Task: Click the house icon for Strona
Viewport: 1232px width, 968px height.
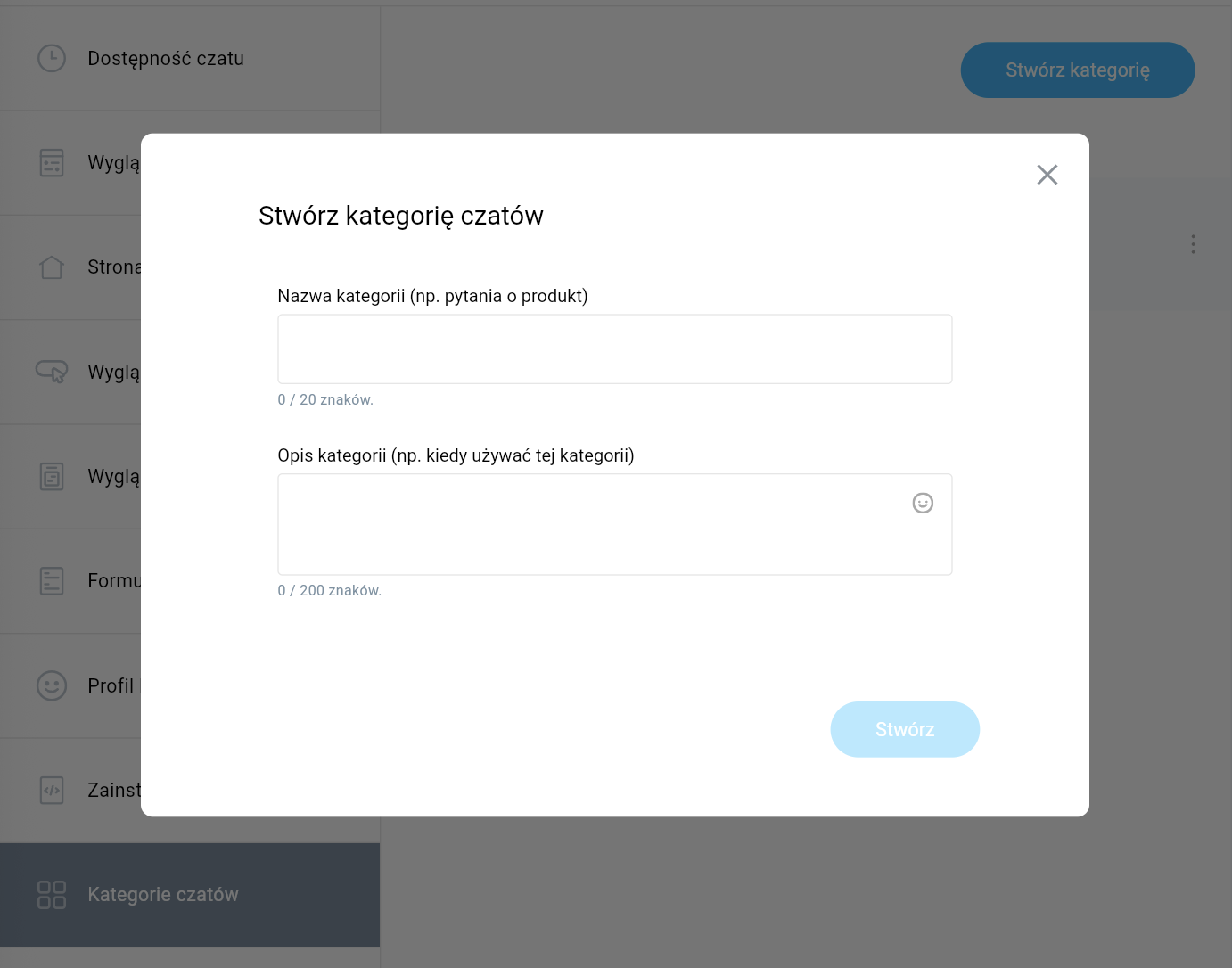Action: click(x=52, y=267)
